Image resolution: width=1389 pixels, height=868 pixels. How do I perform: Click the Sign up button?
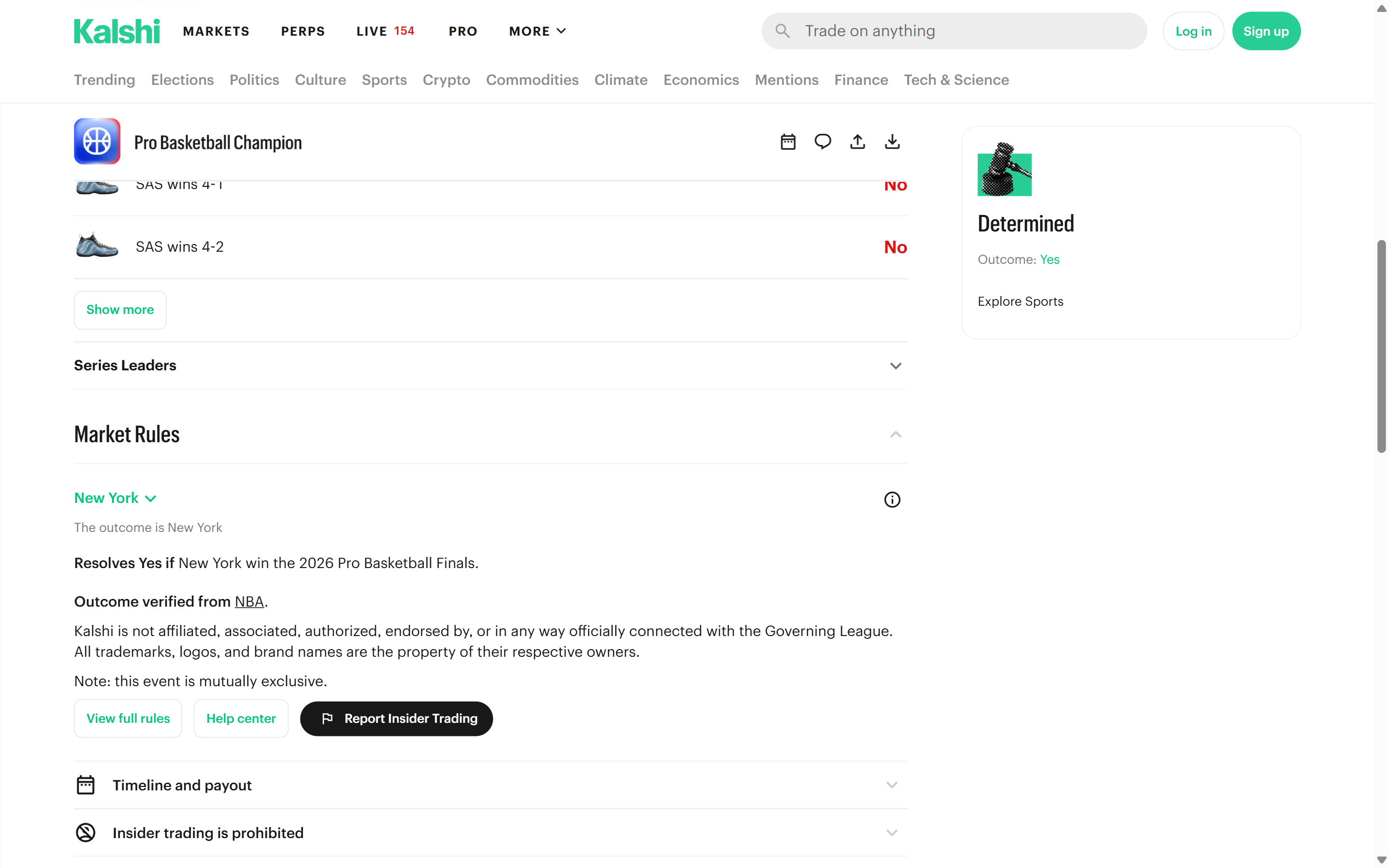click(1266, 31)
